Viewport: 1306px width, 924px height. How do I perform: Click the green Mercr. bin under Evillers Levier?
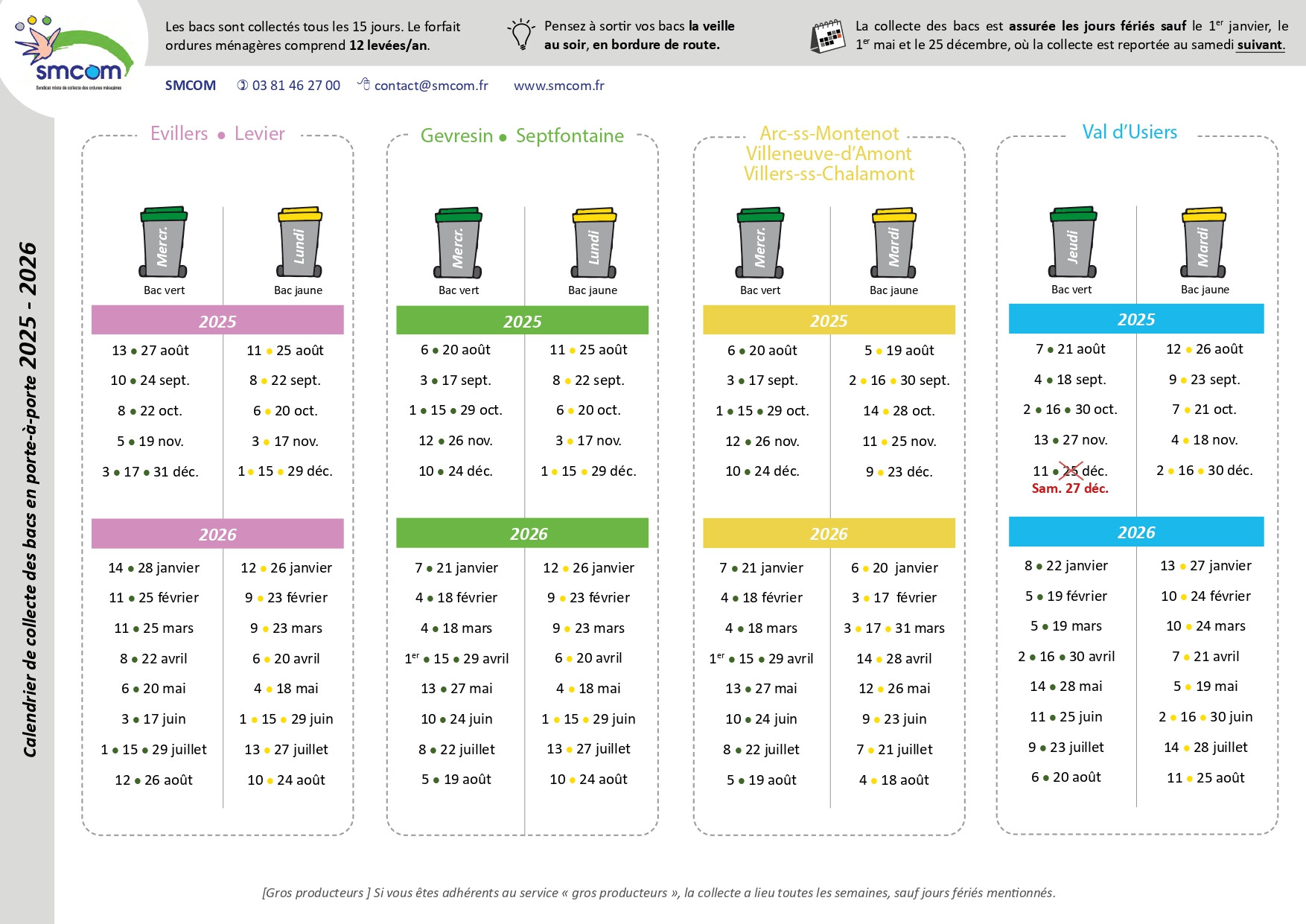(x=163, y=242)
